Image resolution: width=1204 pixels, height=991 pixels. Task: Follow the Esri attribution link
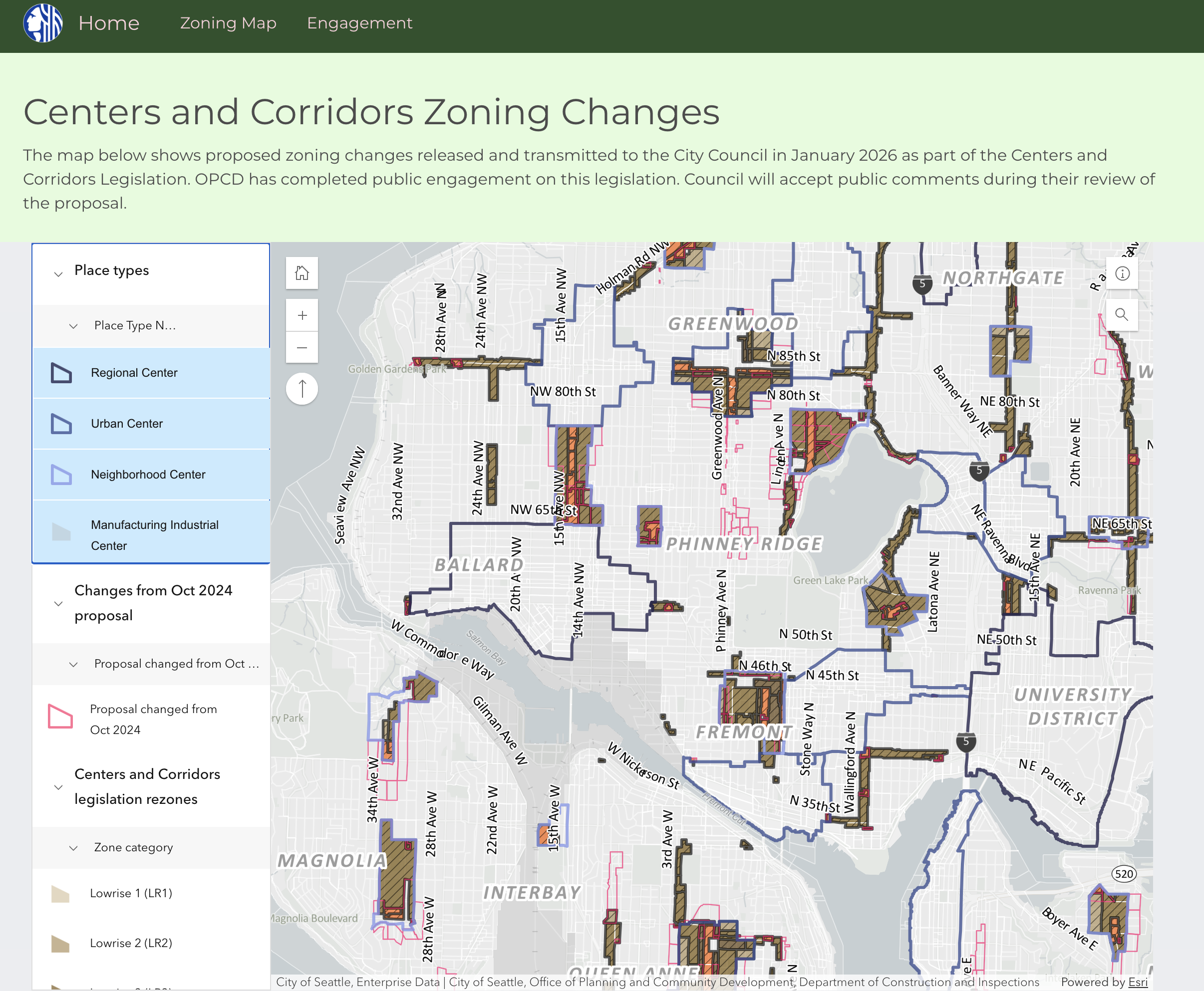pyautogui.click(x=1138, y=982)
